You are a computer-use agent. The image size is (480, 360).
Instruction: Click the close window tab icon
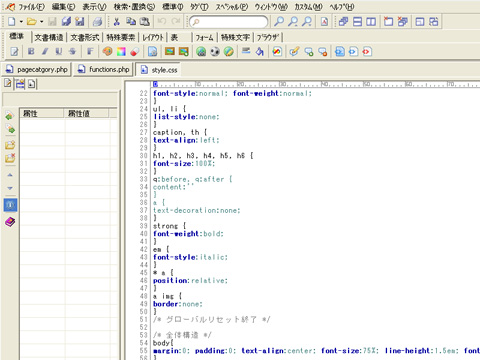[x=388, y=22]
